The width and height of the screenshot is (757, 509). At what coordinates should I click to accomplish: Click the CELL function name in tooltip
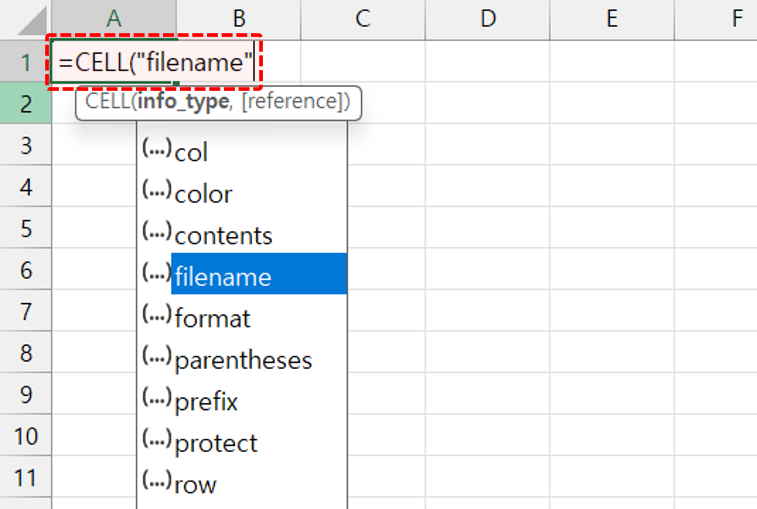click(x=105, y=101)
